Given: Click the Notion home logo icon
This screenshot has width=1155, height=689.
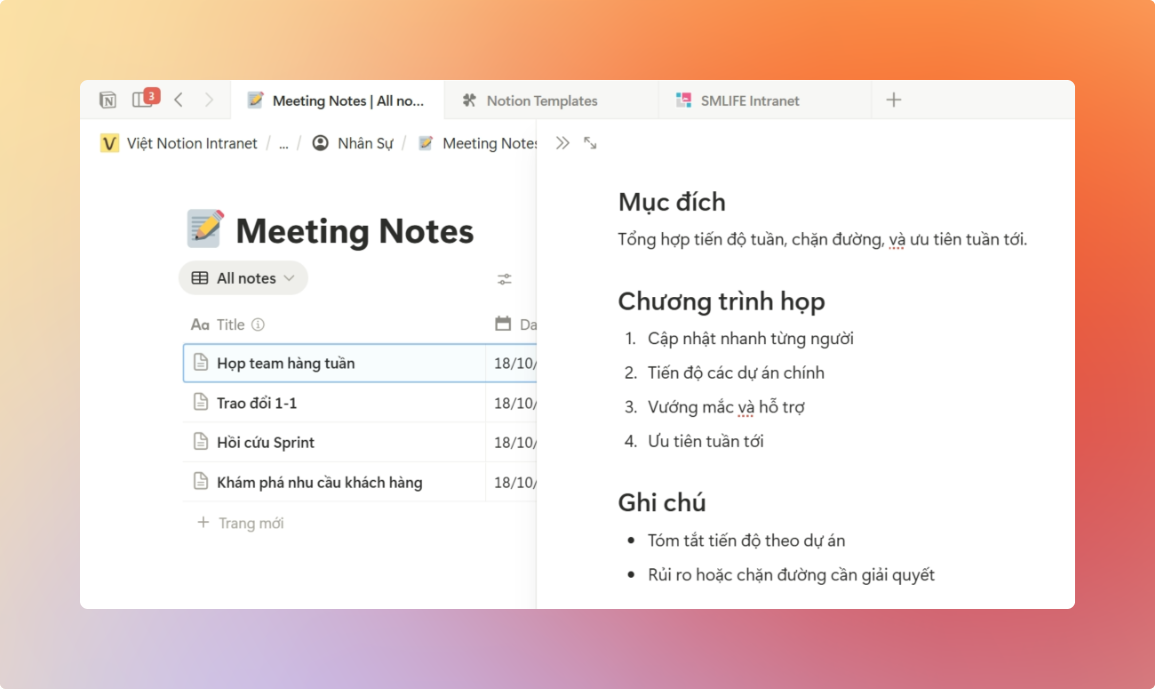Looking at the screenshot, I should click(108, 100).
